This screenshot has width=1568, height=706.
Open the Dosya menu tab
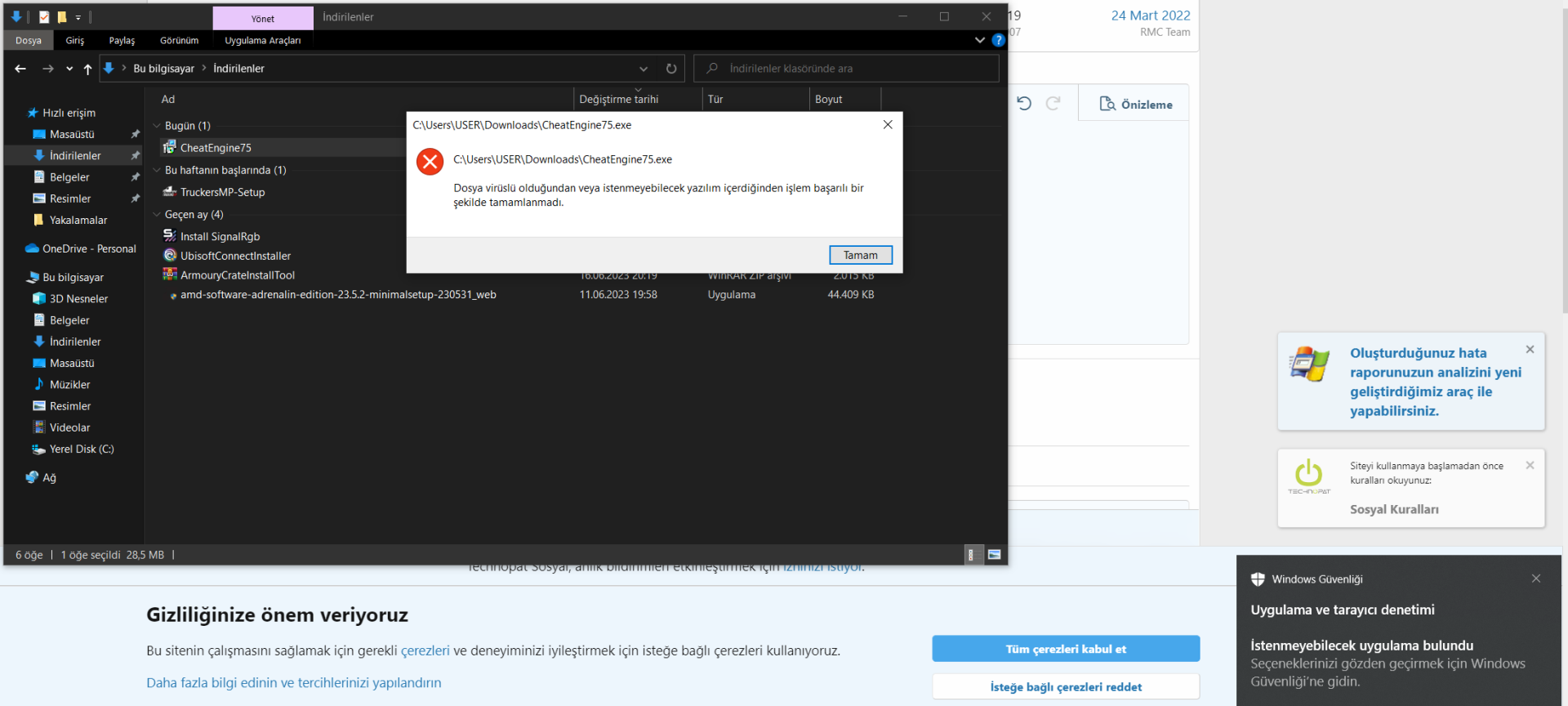(29, 40)
